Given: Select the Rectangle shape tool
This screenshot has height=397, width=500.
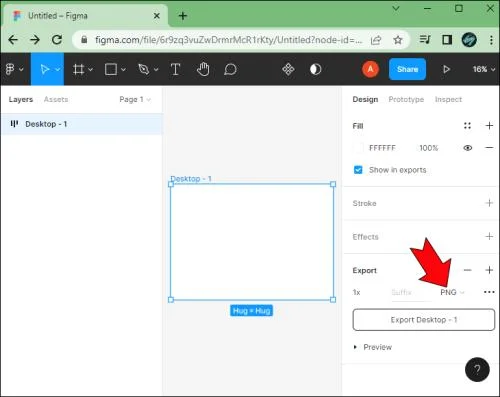Looking at the screenshot, I should (x=111, y=69).
